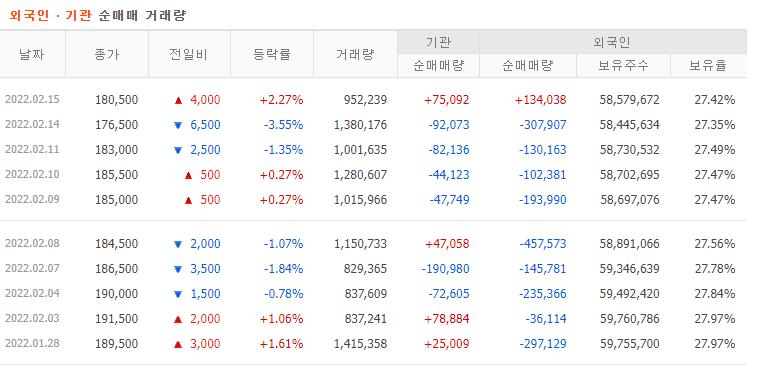Click foreigner net sell -307,907

coord(543,125)
